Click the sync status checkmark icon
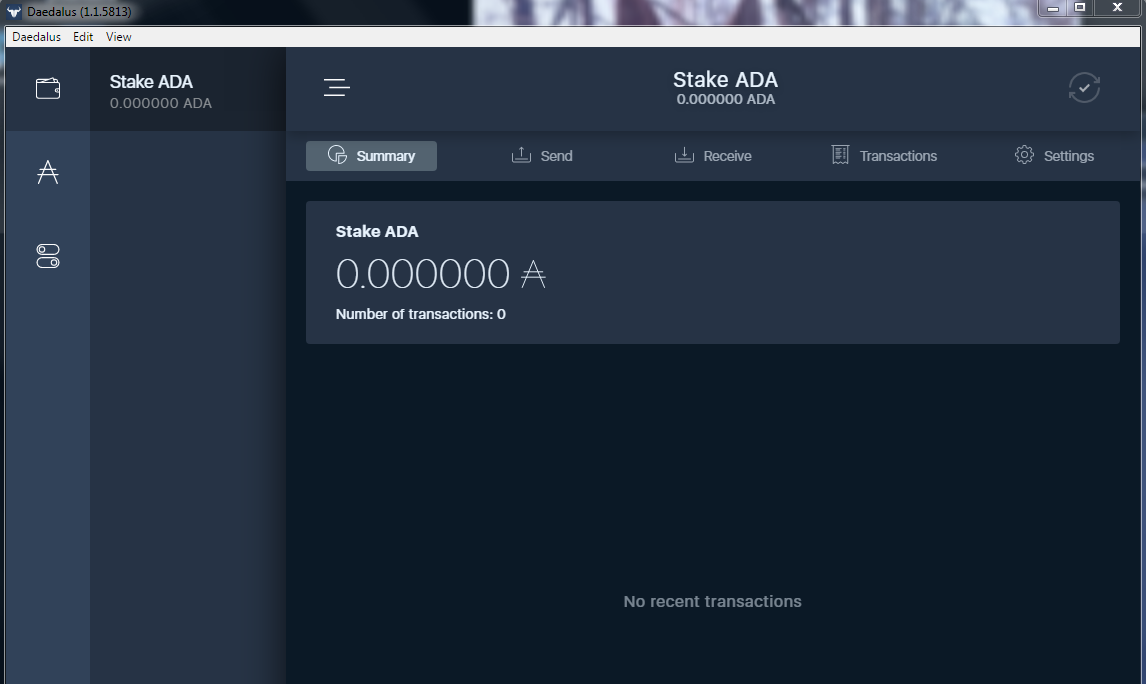 (1084, 88)
